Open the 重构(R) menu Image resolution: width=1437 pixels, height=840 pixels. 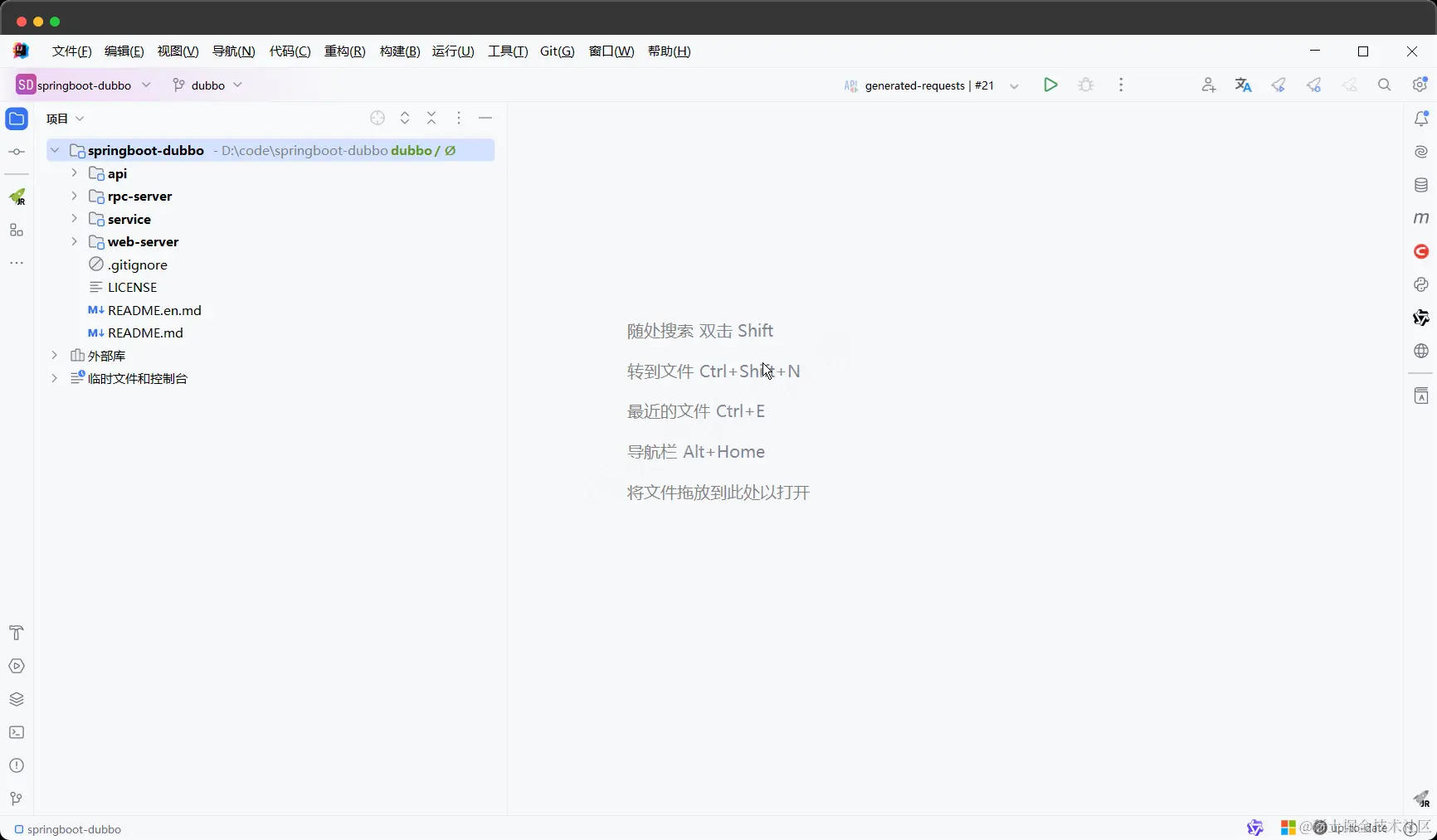pos(344,51)
